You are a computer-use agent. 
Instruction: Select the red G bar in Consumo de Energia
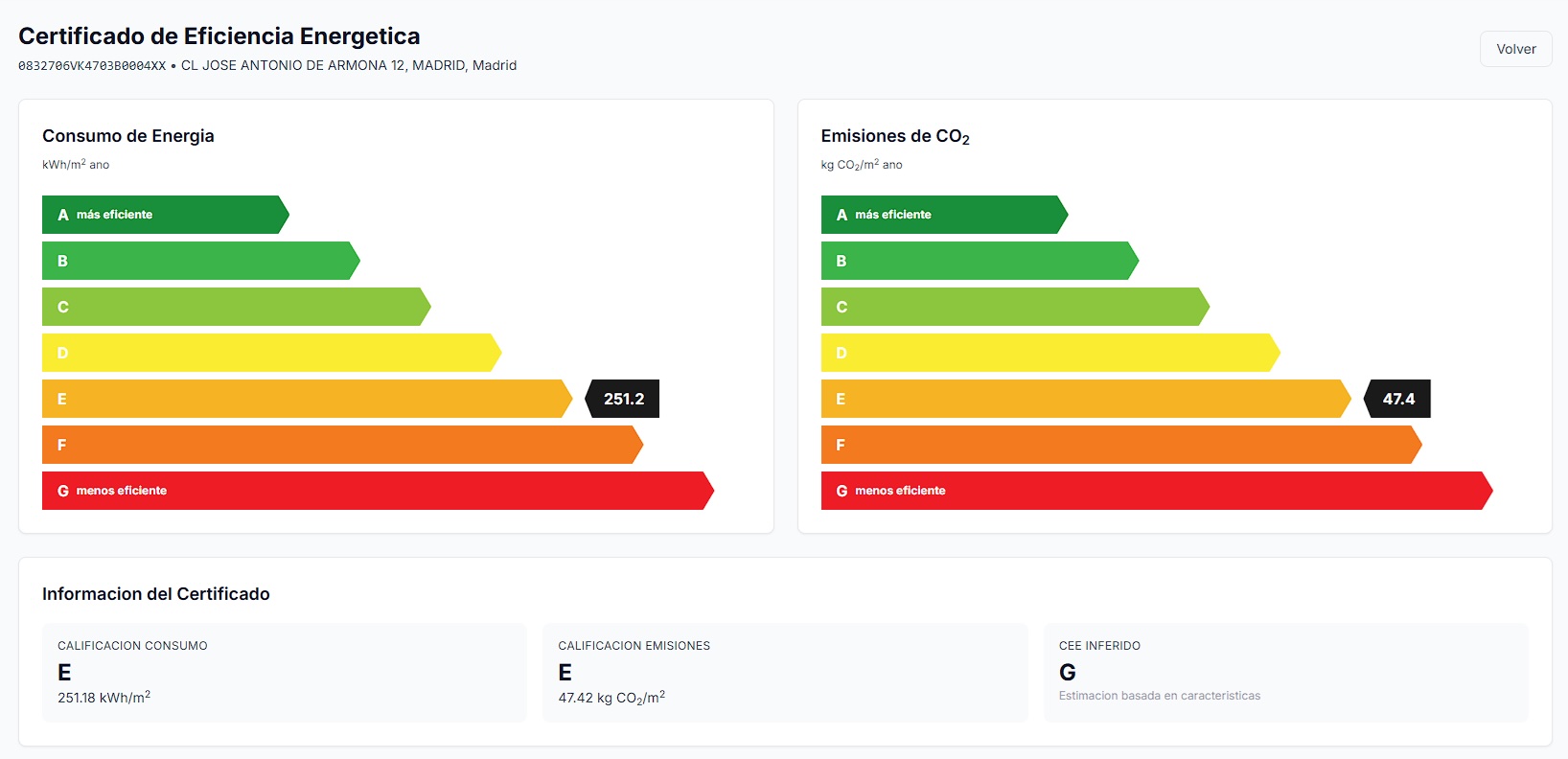pyautogui.click(x=376, y=491)
